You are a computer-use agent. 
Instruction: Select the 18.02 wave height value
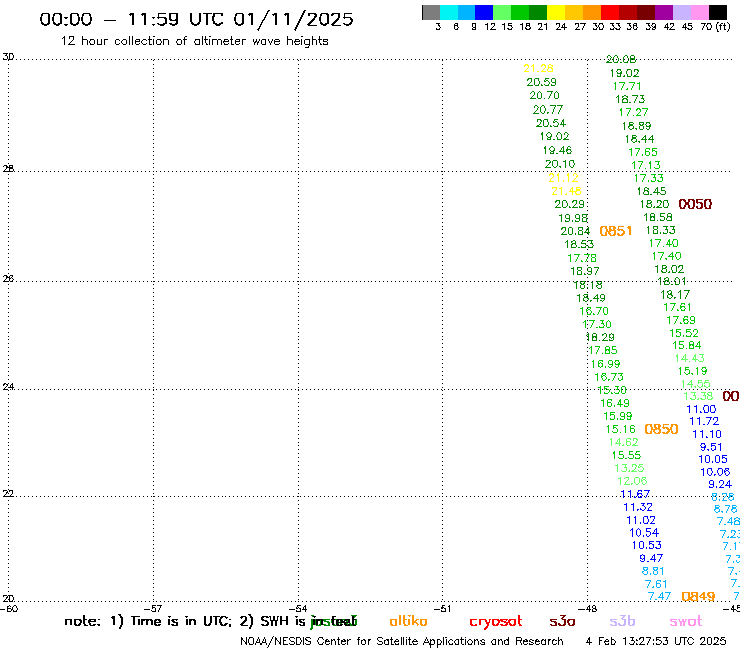[x=669, y=269]
